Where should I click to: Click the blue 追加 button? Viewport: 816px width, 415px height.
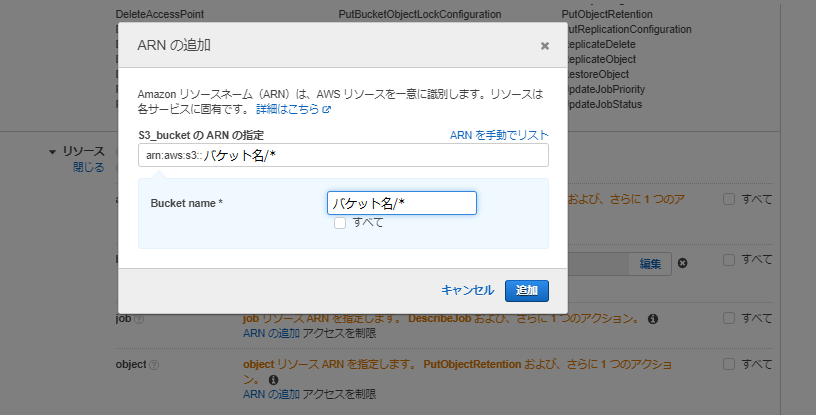point(527,291)
